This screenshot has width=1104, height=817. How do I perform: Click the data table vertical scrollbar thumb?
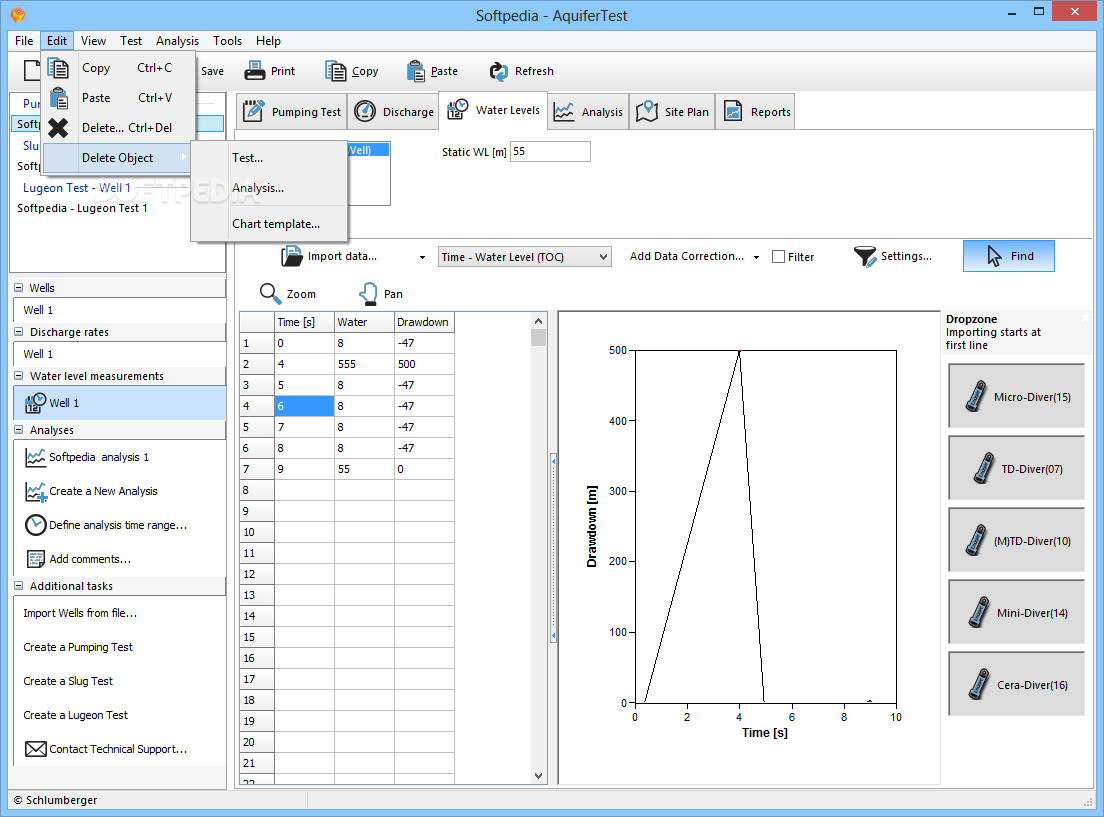click(539, 338)
